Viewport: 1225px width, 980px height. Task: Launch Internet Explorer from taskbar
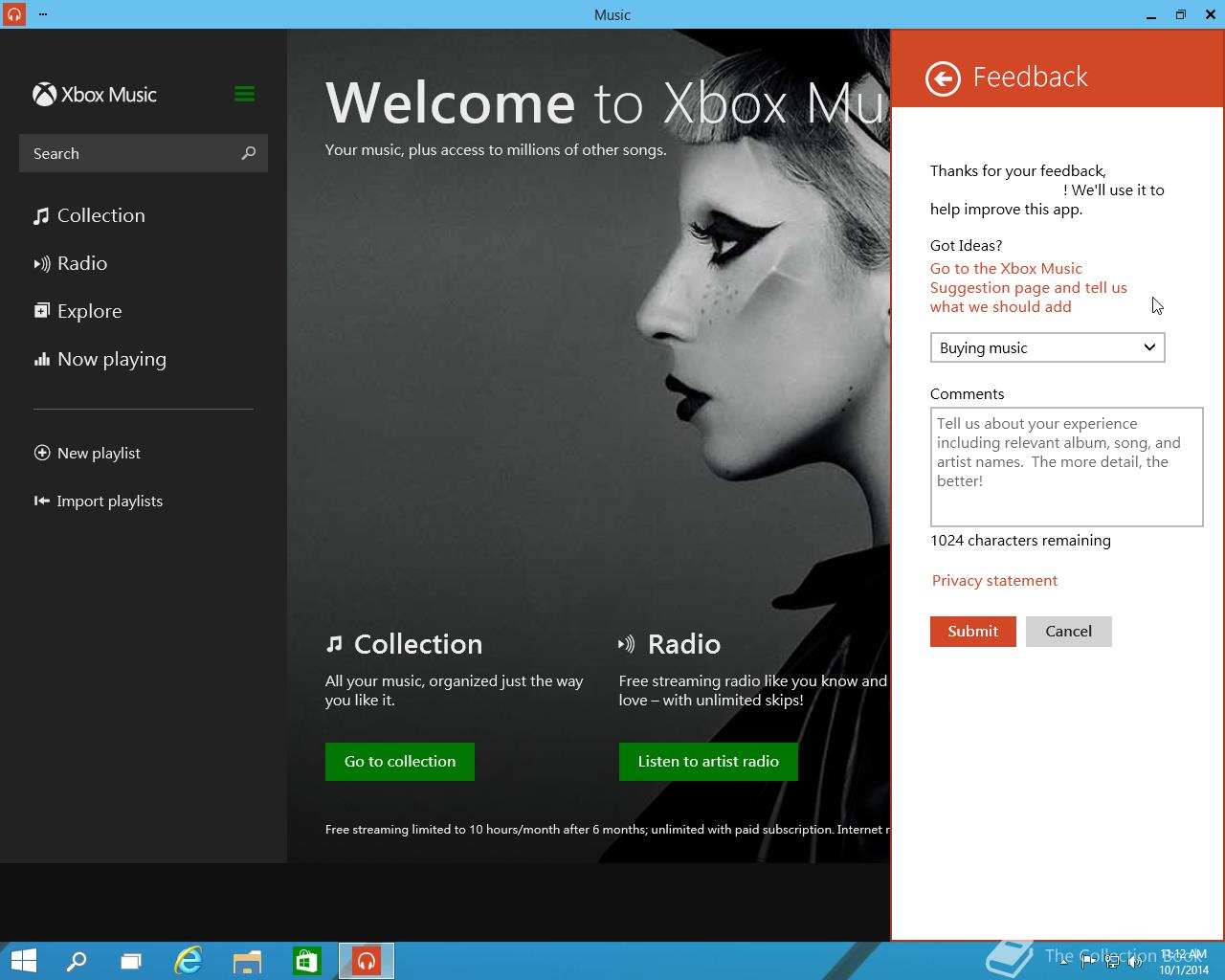click(x=189, y=961)
